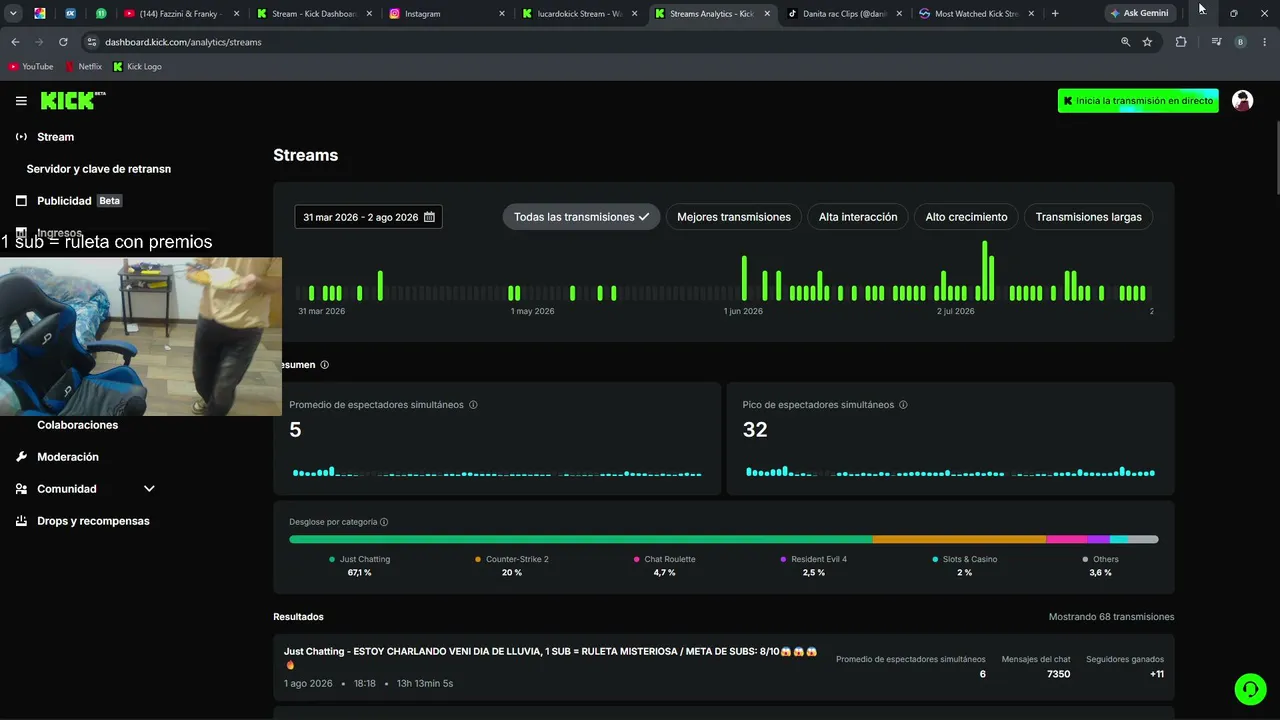Click the webcam overlay thumbnail
This screenshot has height=720, width=1280.
coord(141,336)
